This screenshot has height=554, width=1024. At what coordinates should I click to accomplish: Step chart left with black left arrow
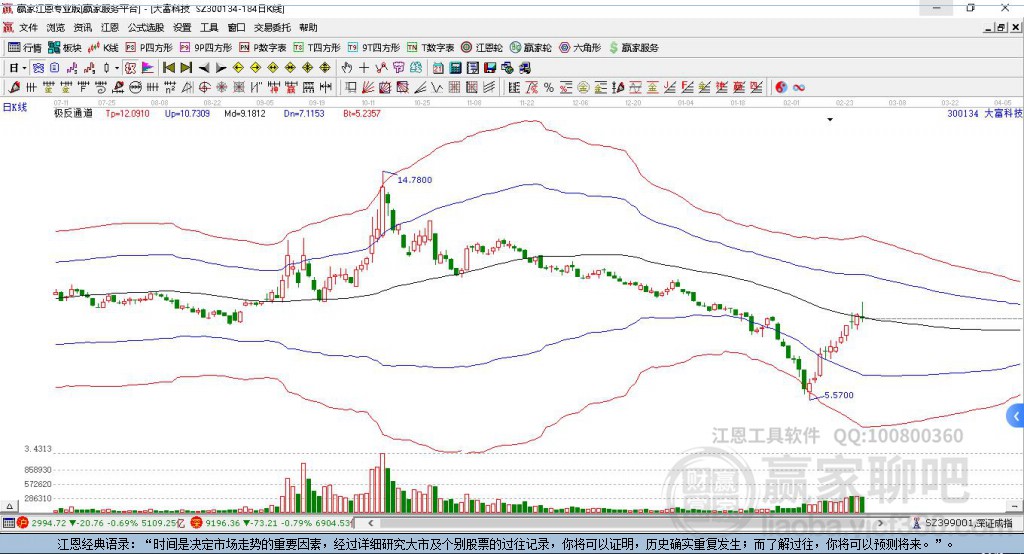coord(203,68)
